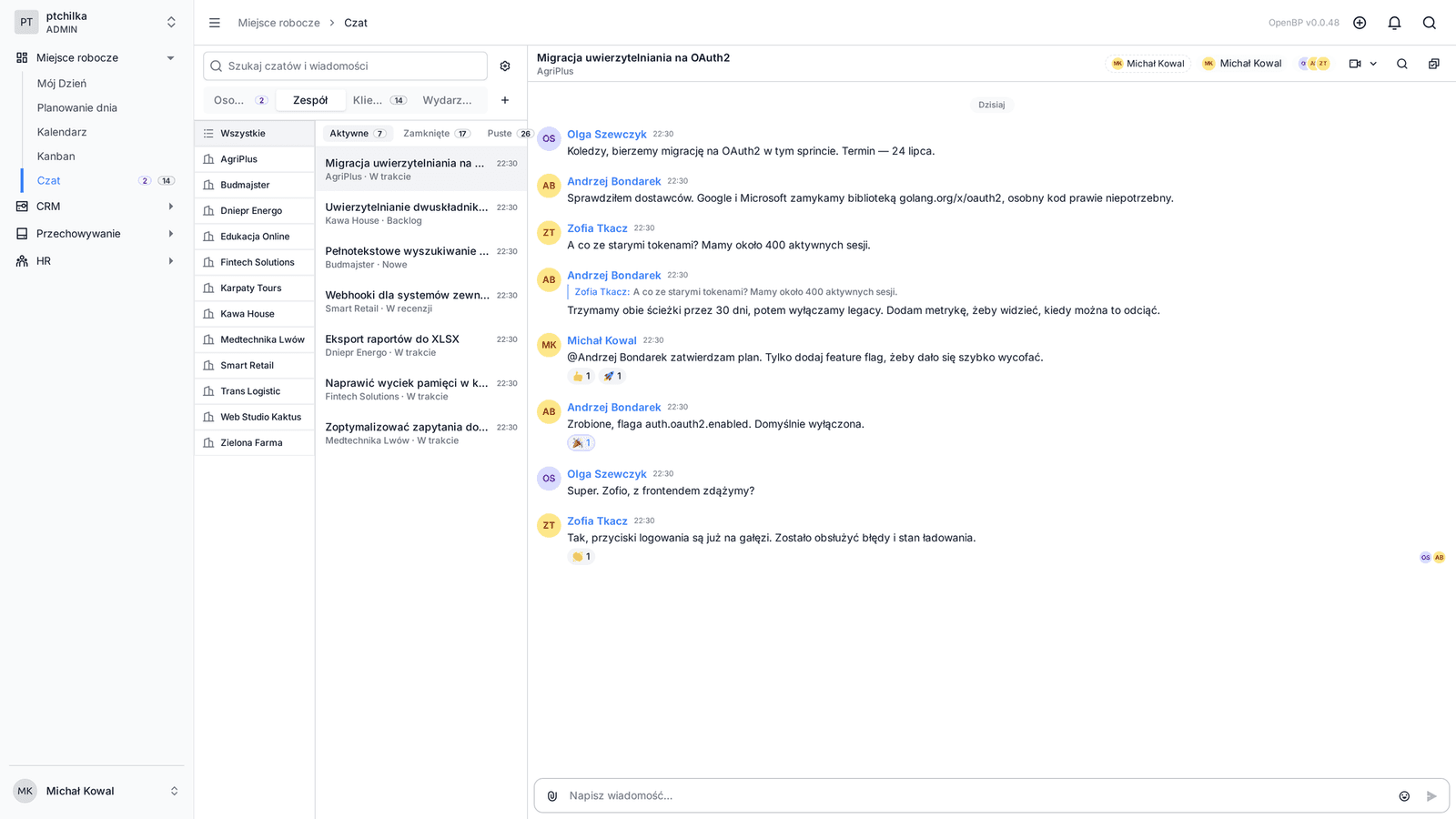Open video call options dropdown arrow

1373,64
